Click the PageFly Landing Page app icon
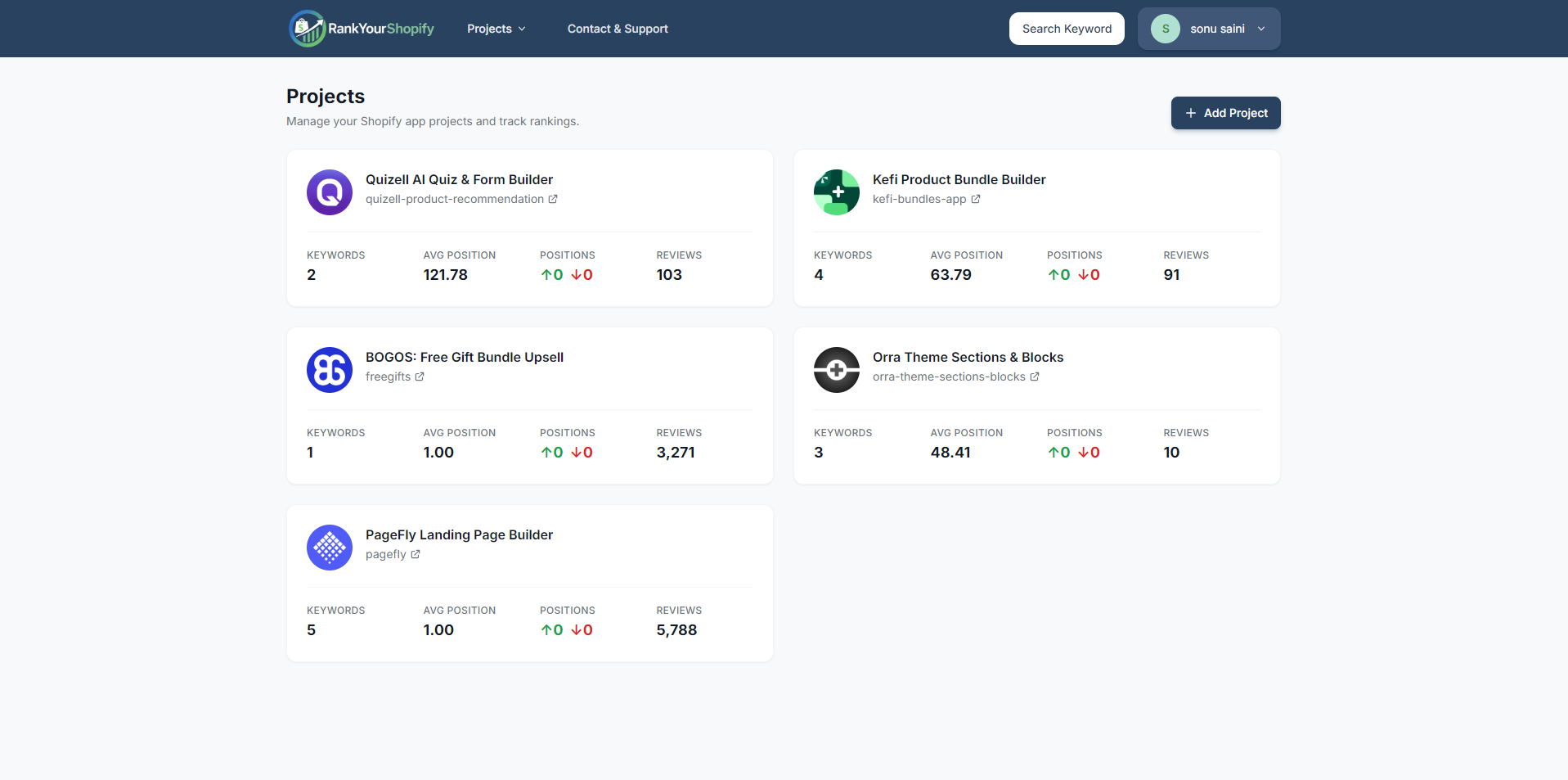Image resolution: width=1568 pixels, height=780 pixels. point(329,547)
